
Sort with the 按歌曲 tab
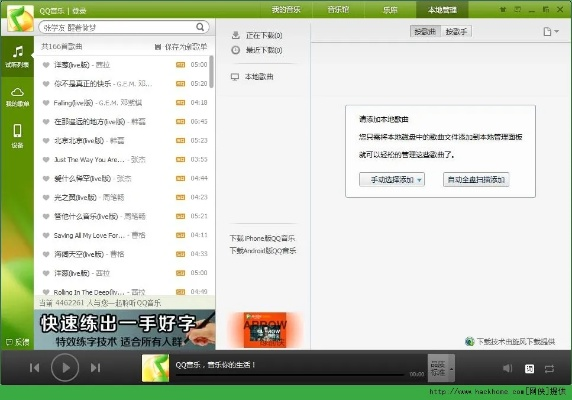[425, 32]
